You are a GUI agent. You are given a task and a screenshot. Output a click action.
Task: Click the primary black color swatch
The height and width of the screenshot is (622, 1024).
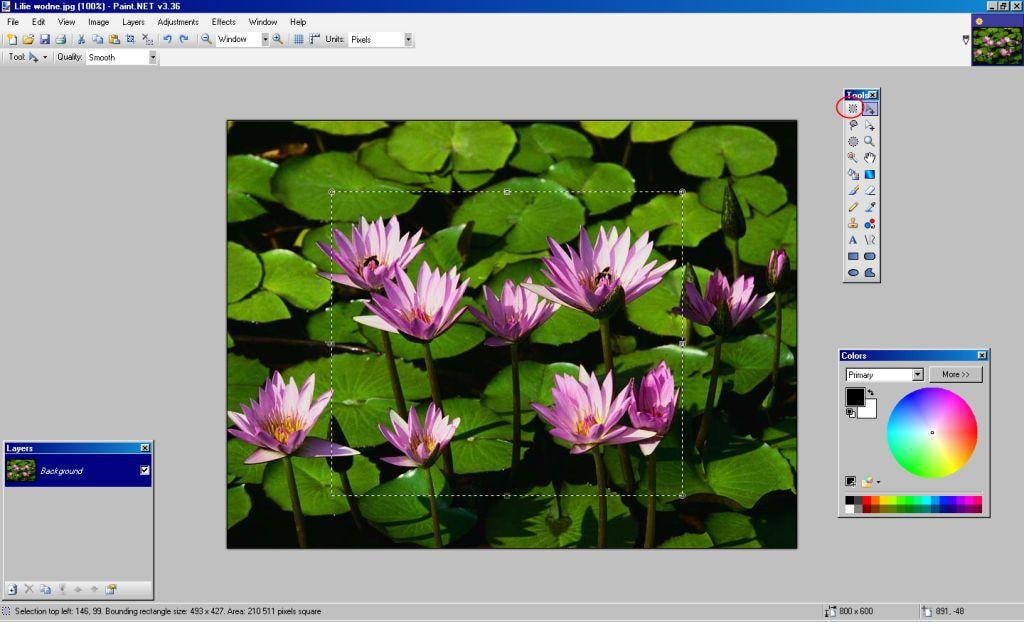854,396
